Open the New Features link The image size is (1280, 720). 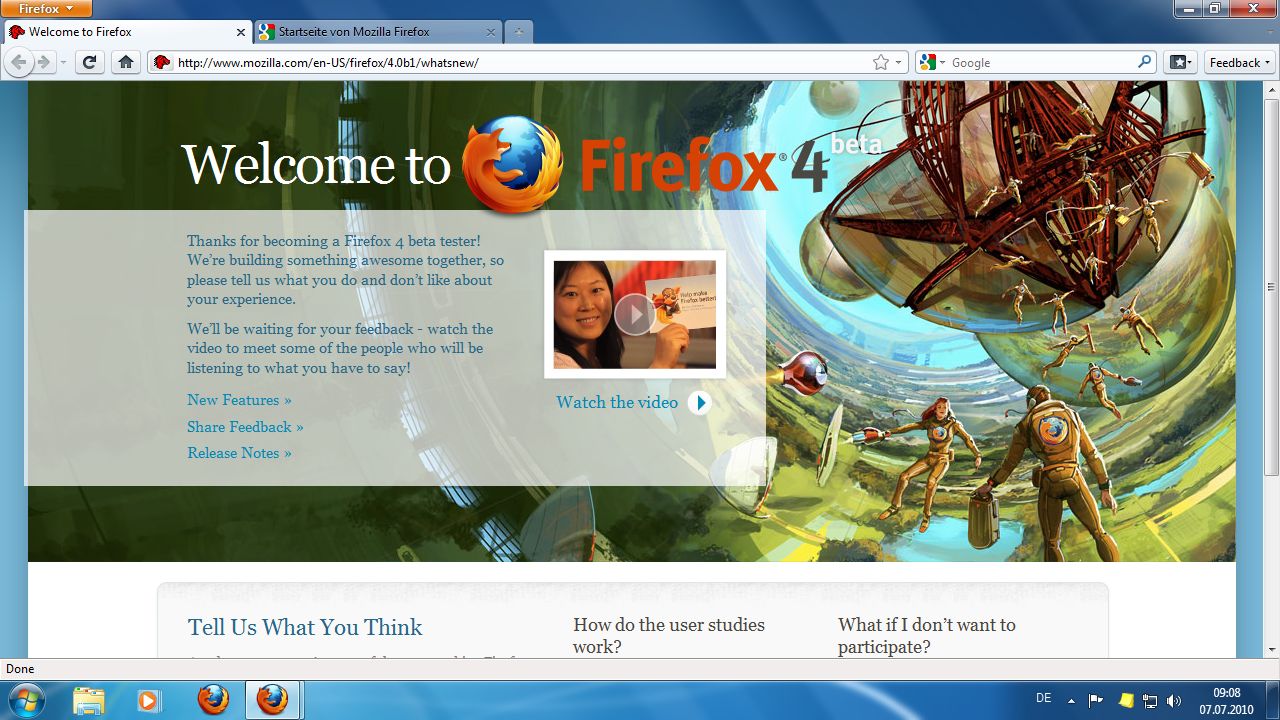click(x=238, y=400)
